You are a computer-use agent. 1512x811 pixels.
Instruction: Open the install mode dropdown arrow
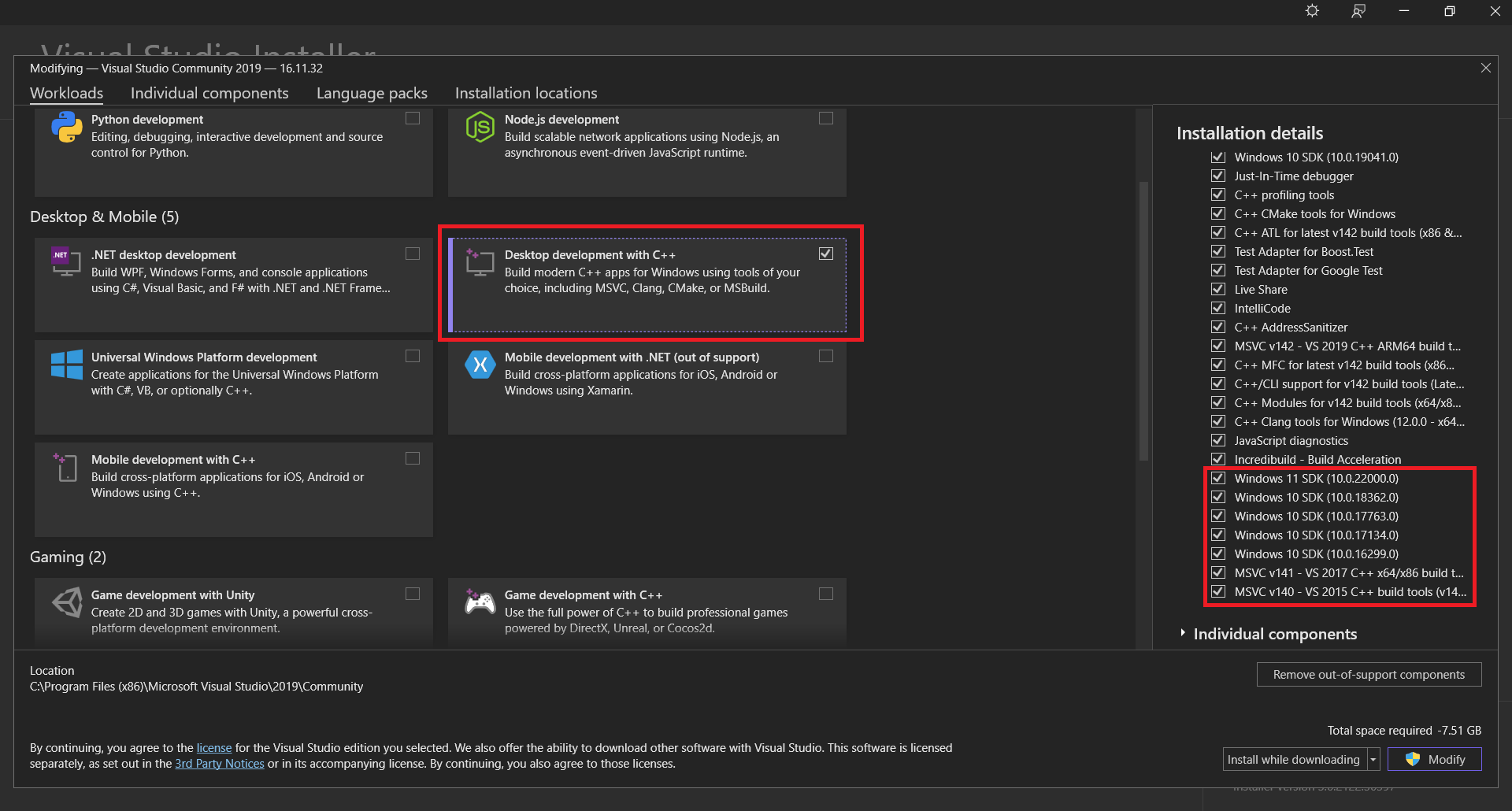(1373, 759)
